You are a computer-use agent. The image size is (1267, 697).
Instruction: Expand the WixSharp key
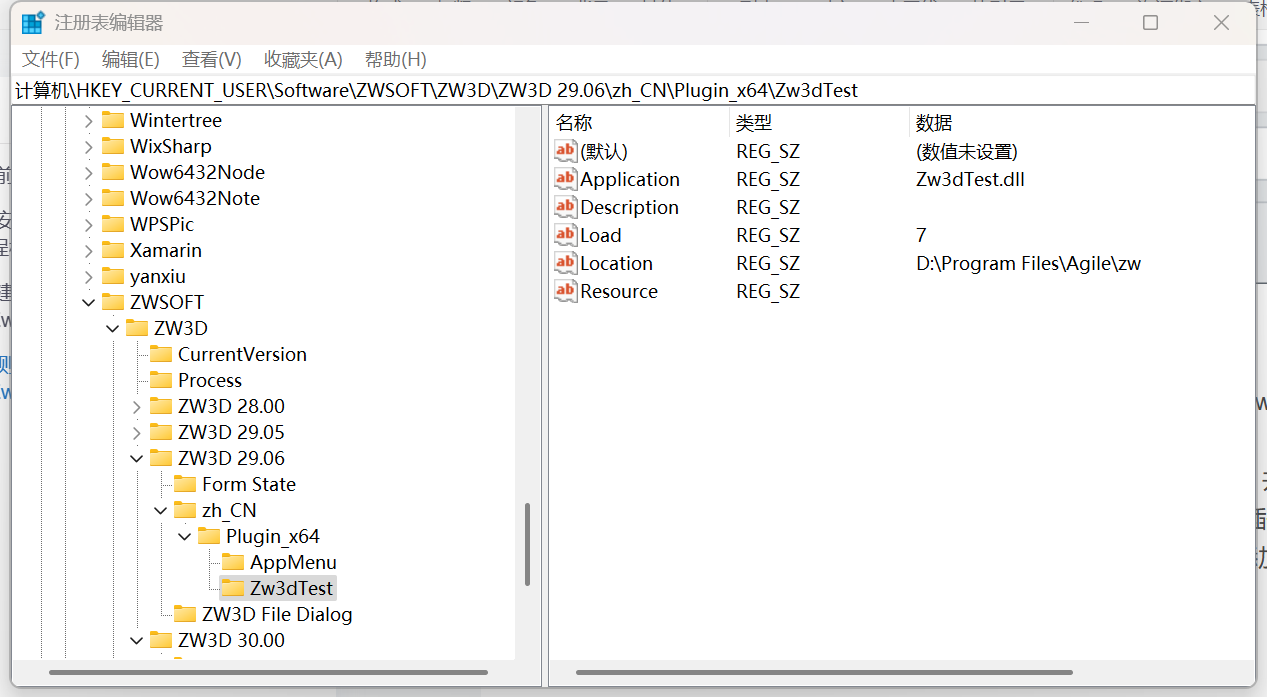[88, 146]
